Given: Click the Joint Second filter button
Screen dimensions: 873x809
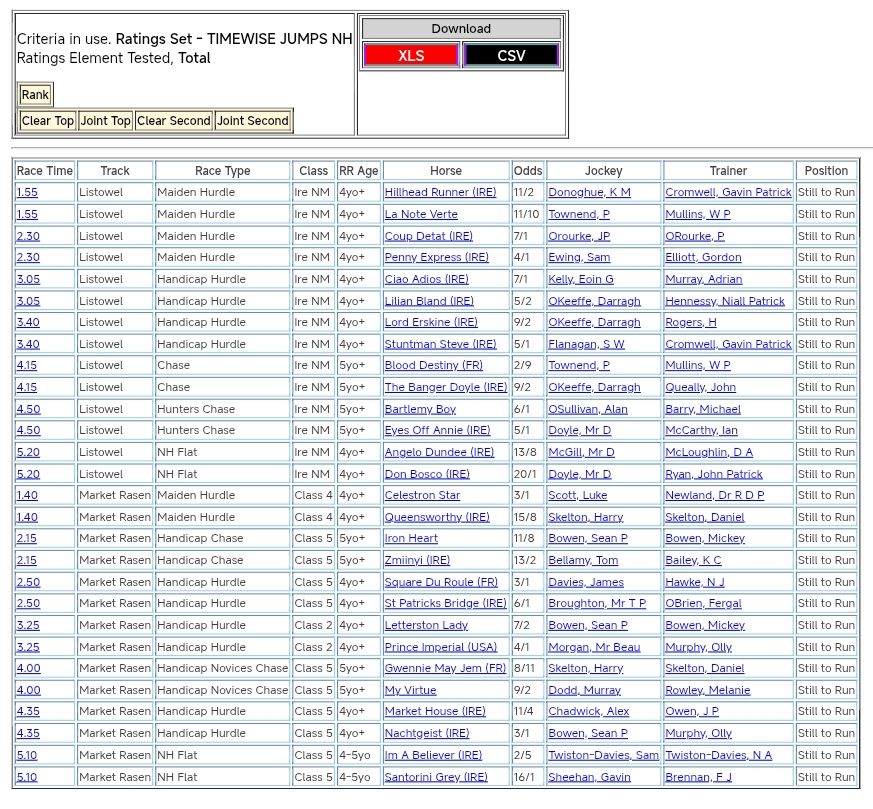Looking at the screenshot, I should pos(253,121).
